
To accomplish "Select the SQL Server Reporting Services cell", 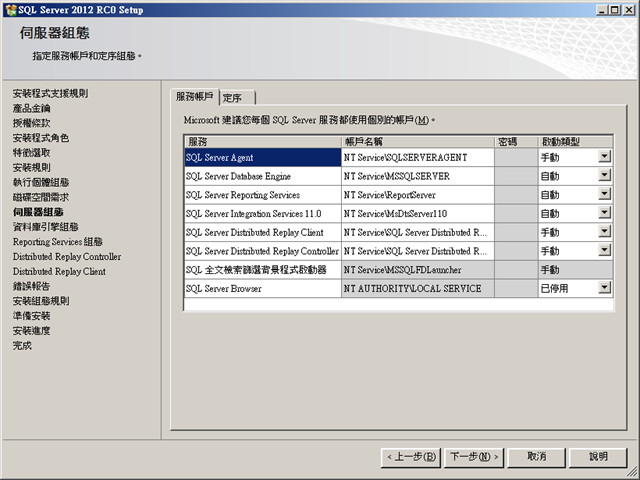I will pyautogui.click(x=263, y=195).
